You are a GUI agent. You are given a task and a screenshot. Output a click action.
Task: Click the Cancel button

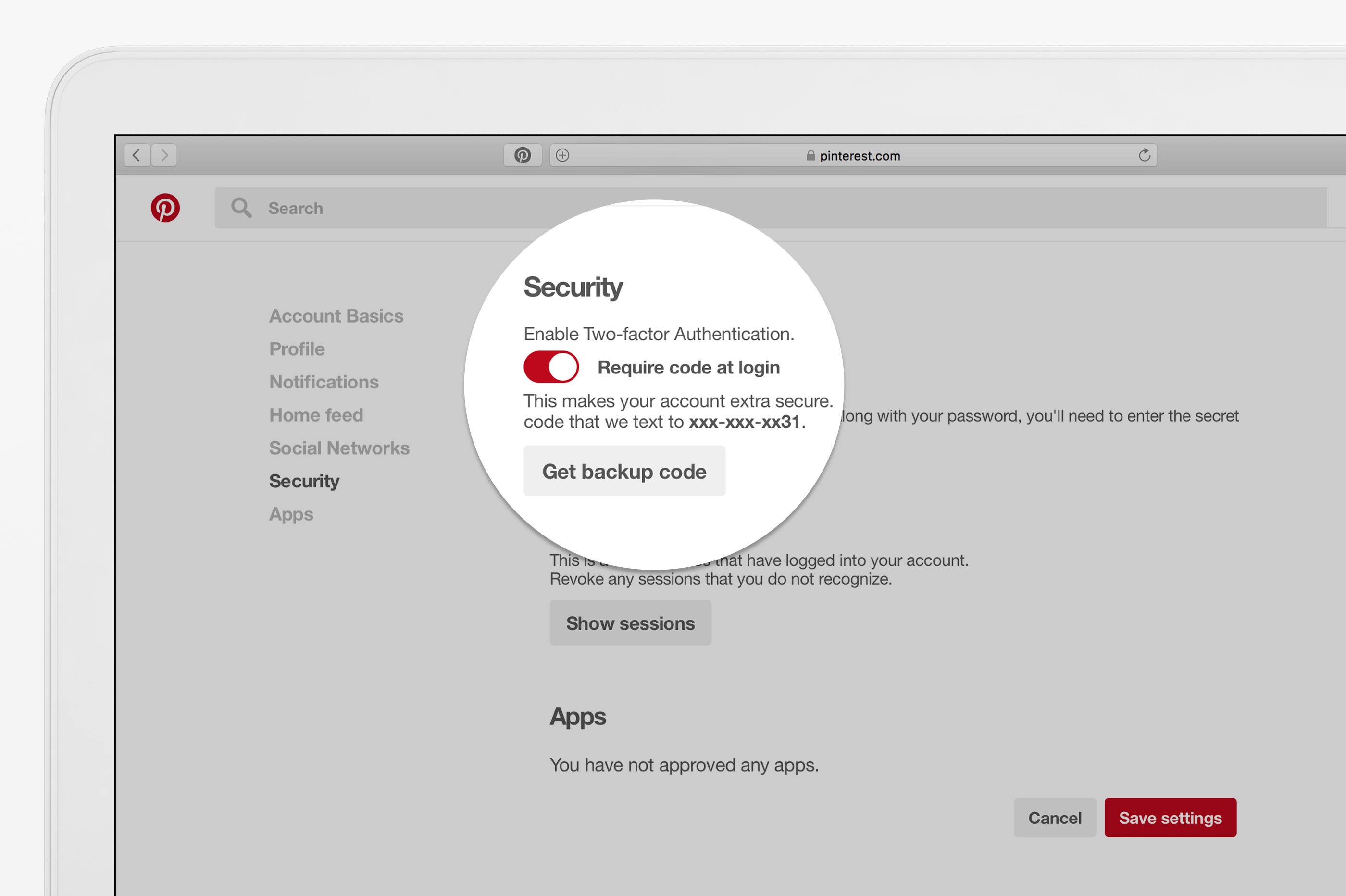click(1054, 818)
